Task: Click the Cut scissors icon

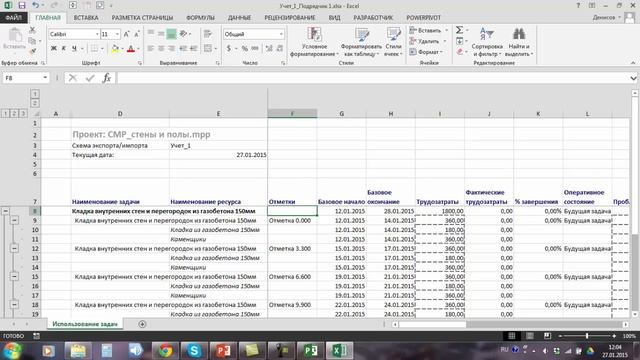Action: [x=32, y=30]
